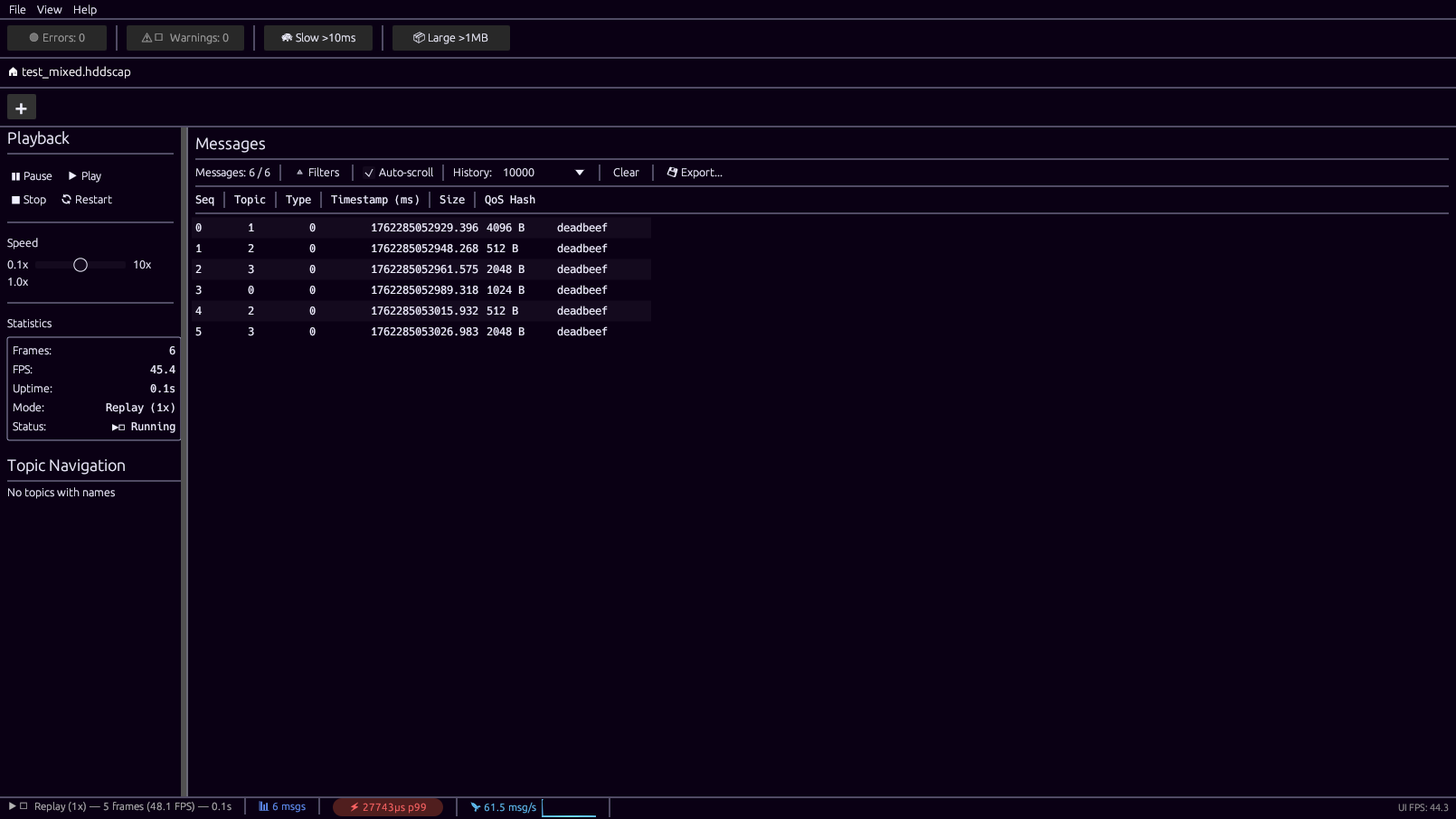This screenshot has height=819, width=1456.
Task: Click the throughput icon showing 61.5 msg/s
Action: (476, 806)
